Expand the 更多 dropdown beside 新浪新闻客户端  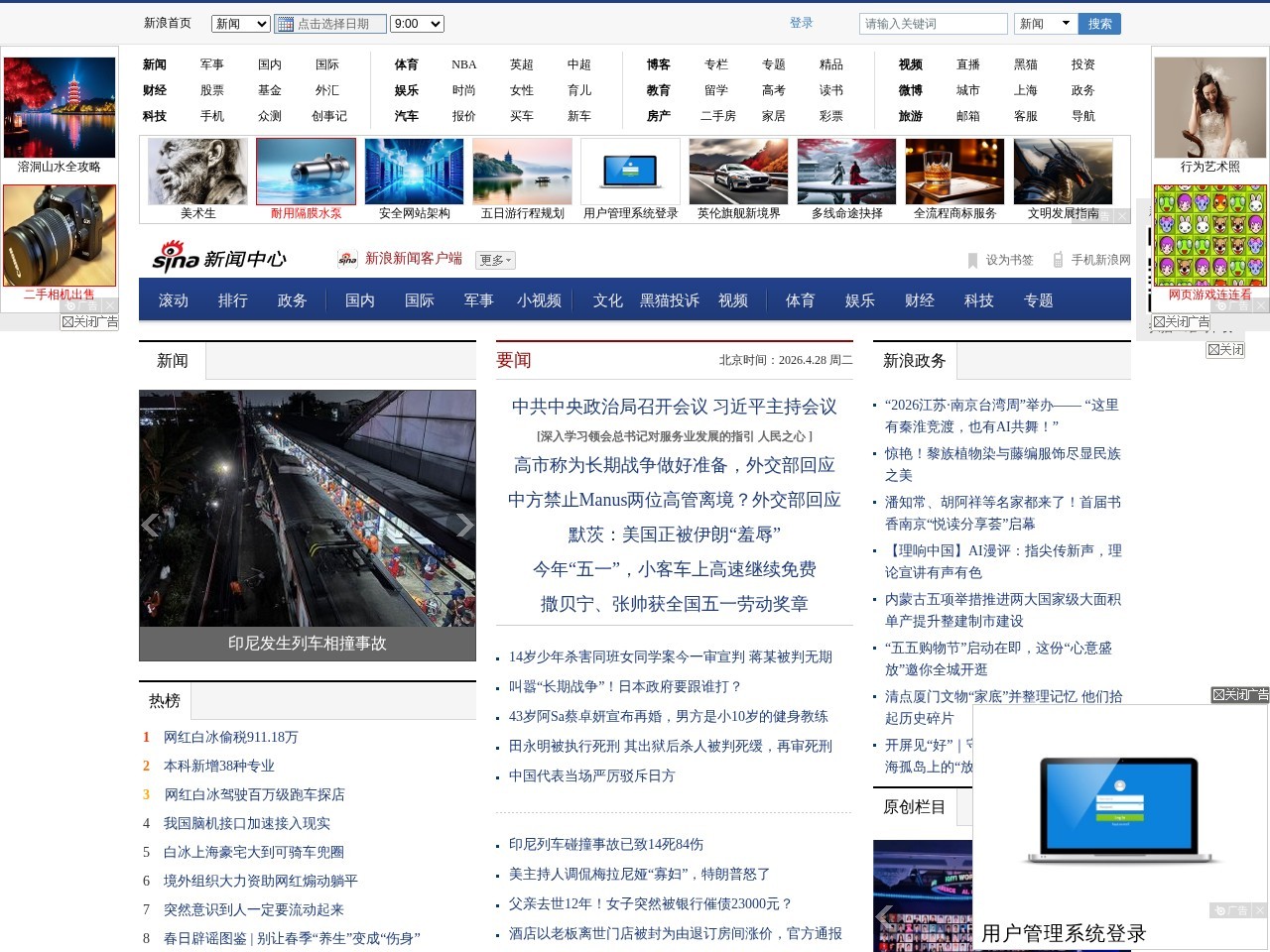click(495, 261)
